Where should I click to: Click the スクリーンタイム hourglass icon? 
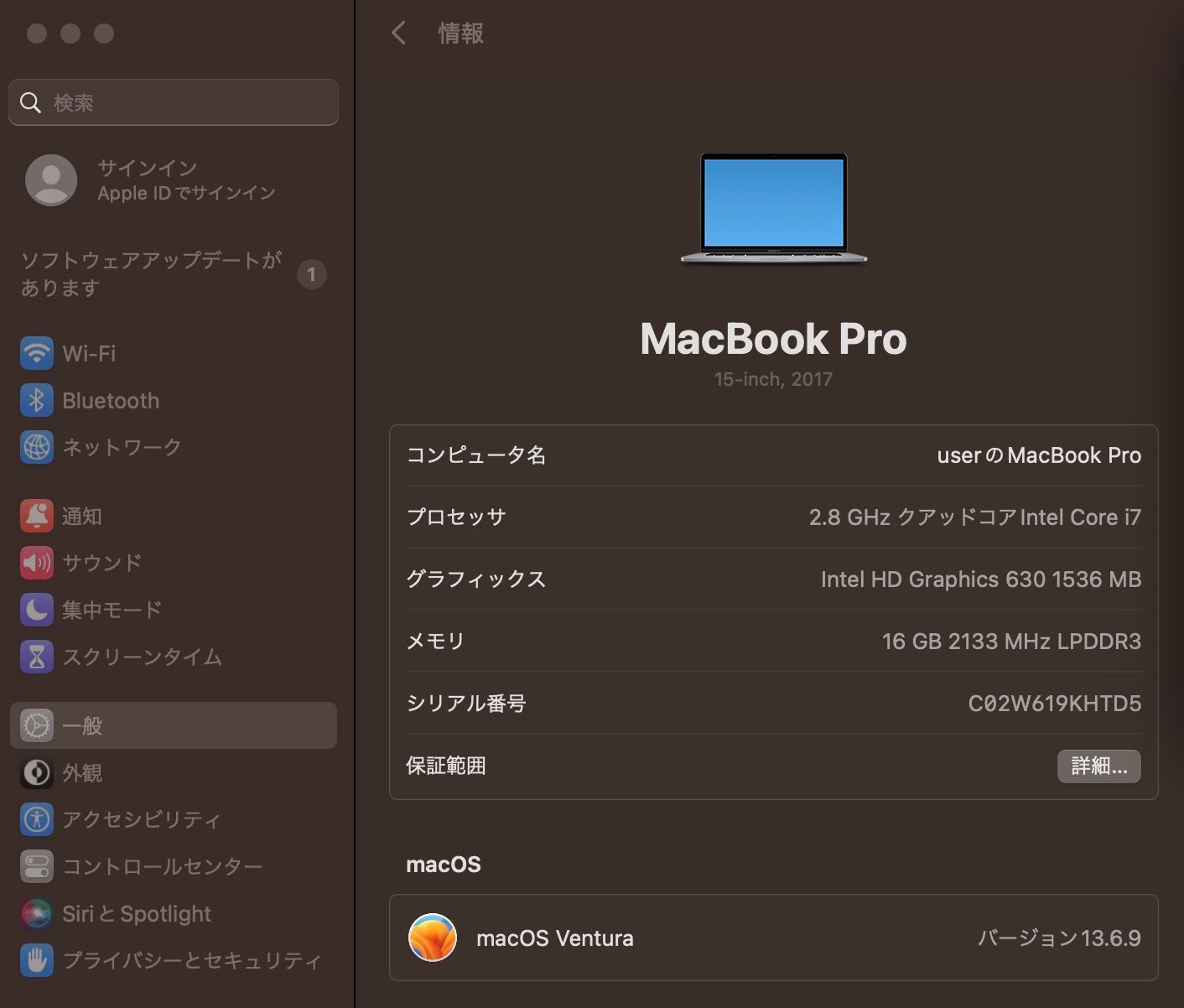coord(36,657)
